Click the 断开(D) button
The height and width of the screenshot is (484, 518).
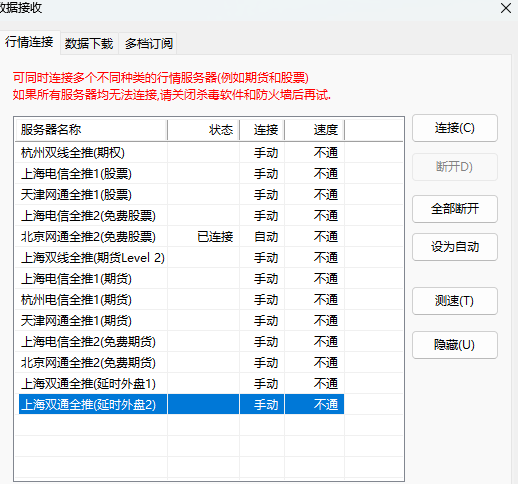455,167
